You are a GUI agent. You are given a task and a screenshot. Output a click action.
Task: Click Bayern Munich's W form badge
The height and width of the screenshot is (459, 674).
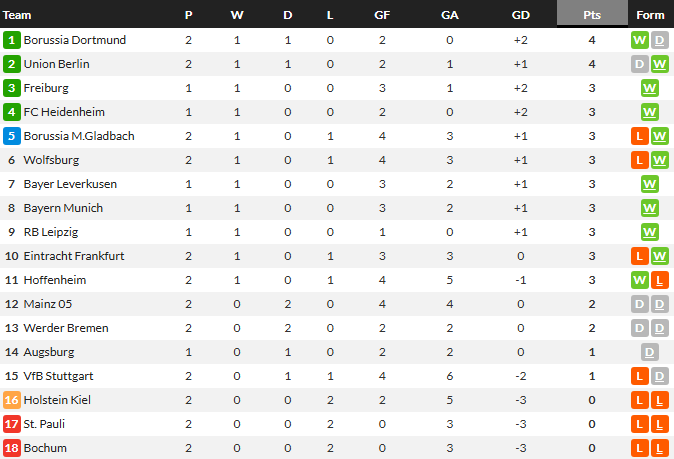point(650,208)
